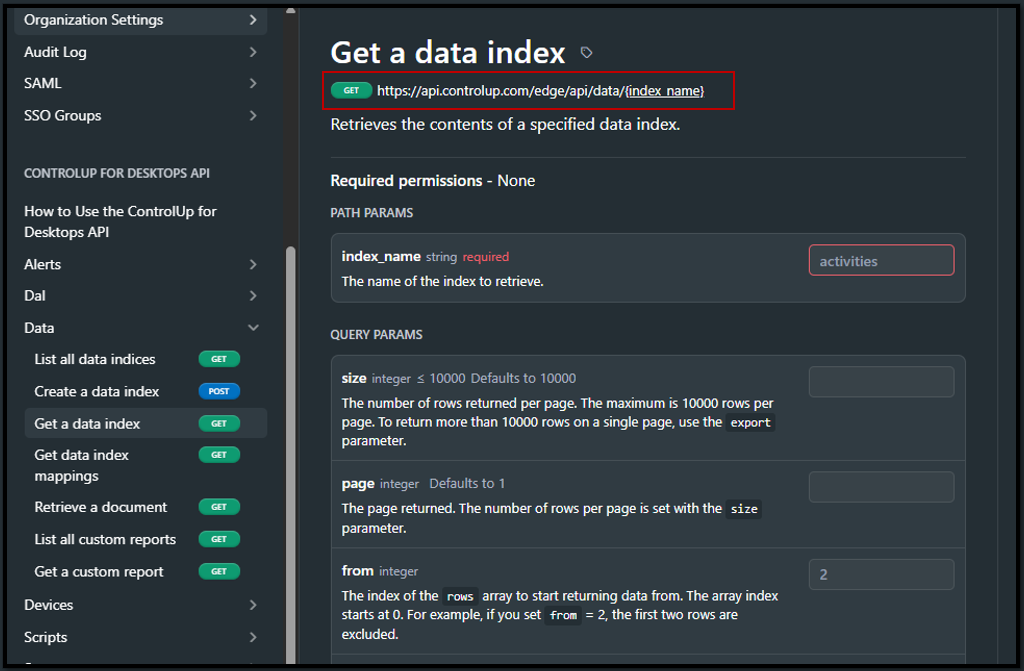The height and width of the screenshot is (671, 1024).
Task: Click the index_name input field
Action: tap(881, 261)
